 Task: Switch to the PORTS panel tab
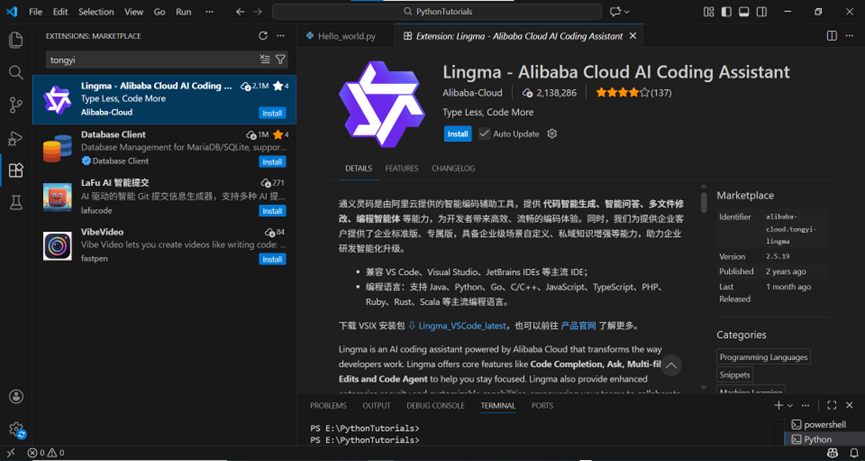pyautogui.click(x=542, y=405)
